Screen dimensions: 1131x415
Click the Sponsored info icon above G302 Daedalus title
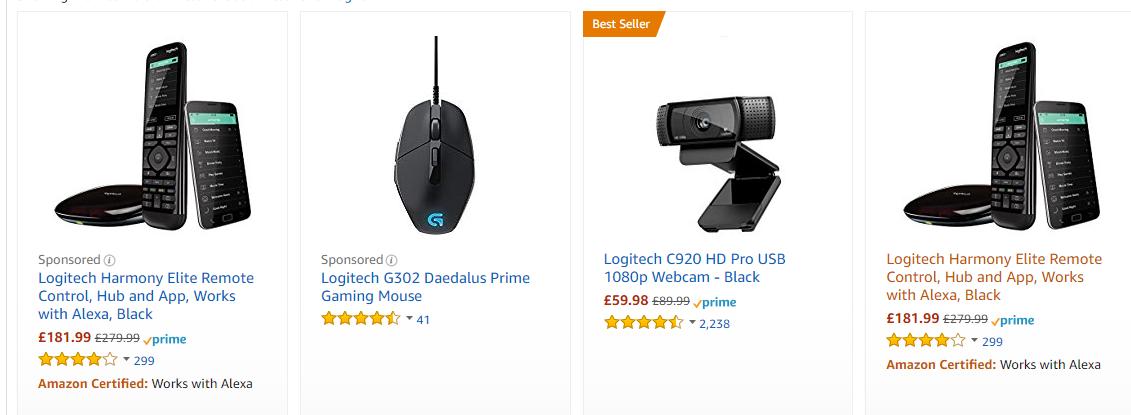[392, 259]
